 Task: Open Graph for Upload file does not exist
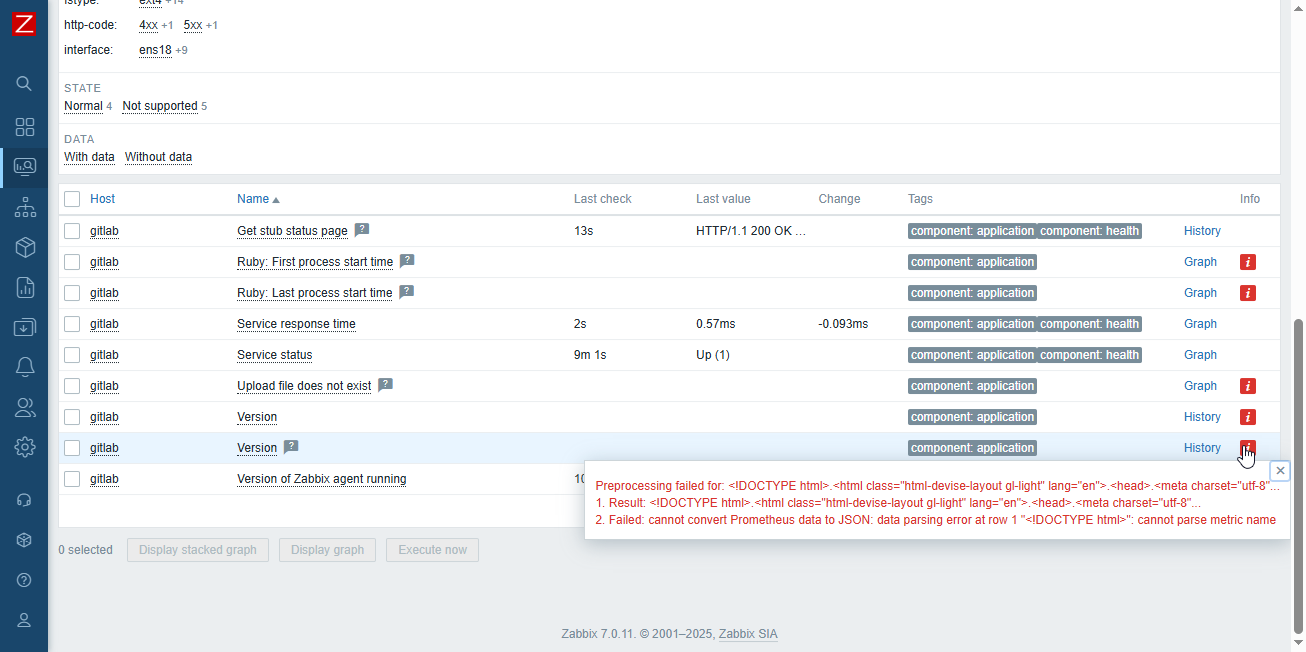tap(1200, 386)
